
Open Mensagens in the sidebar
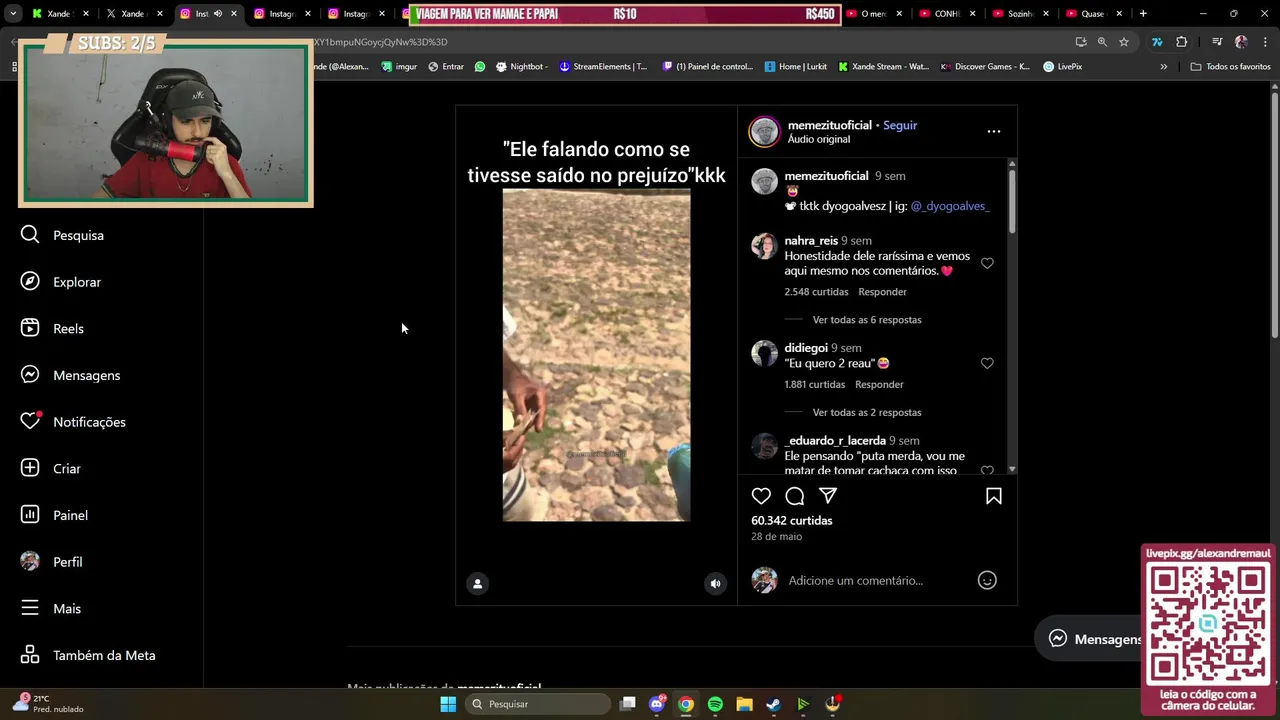coord(70,375)
